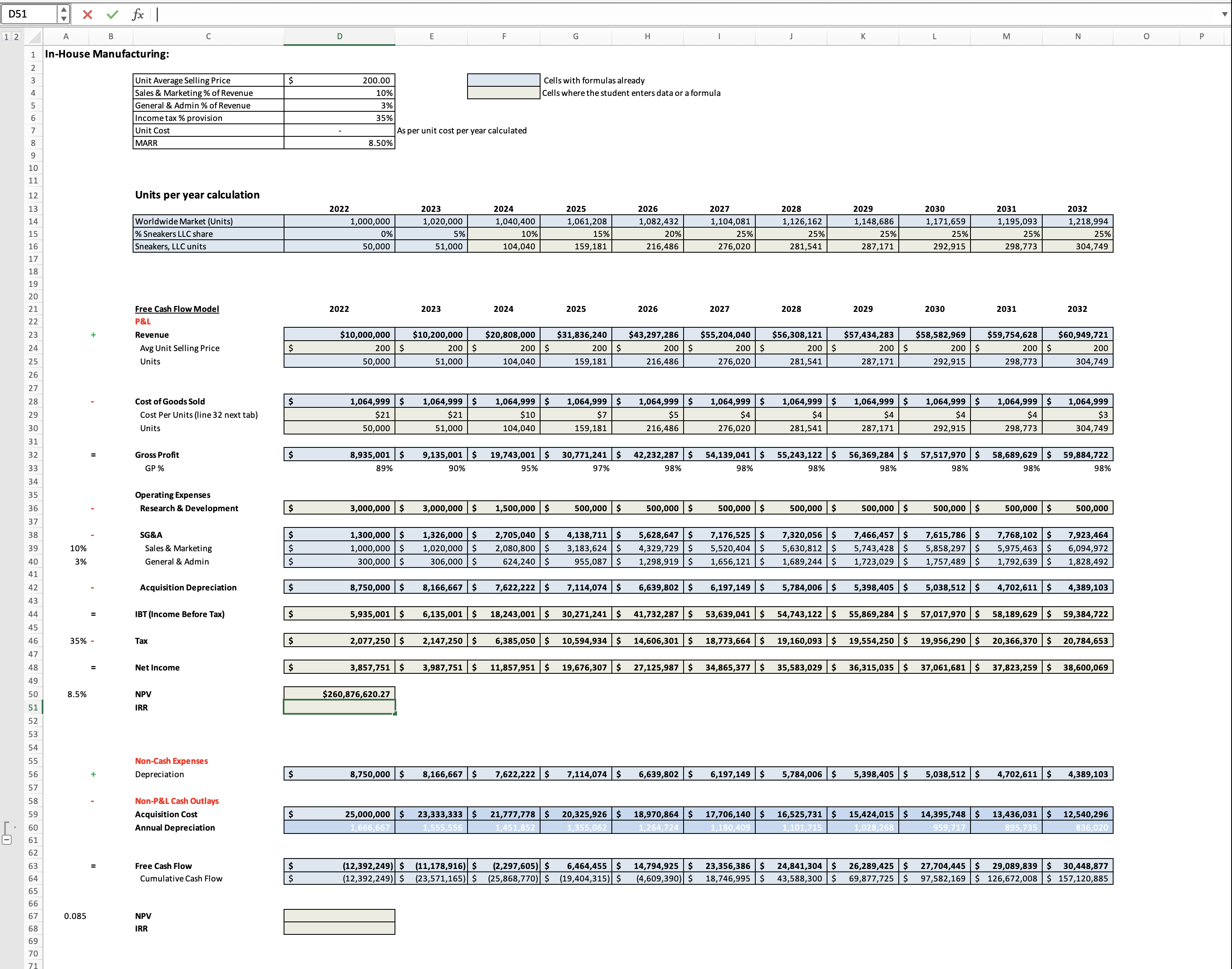Select all cells with the corner triangle button
This screenshot has height=969, width=1232.
(x=33, y=36)
